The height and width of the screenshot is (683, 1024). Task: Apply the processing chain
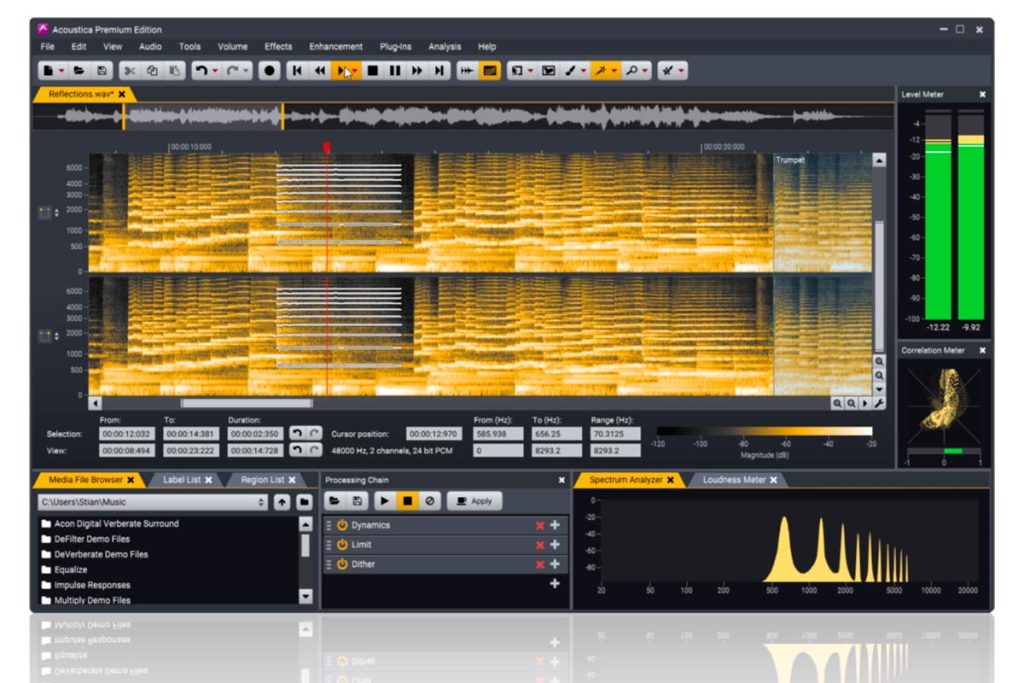[475, 501]
